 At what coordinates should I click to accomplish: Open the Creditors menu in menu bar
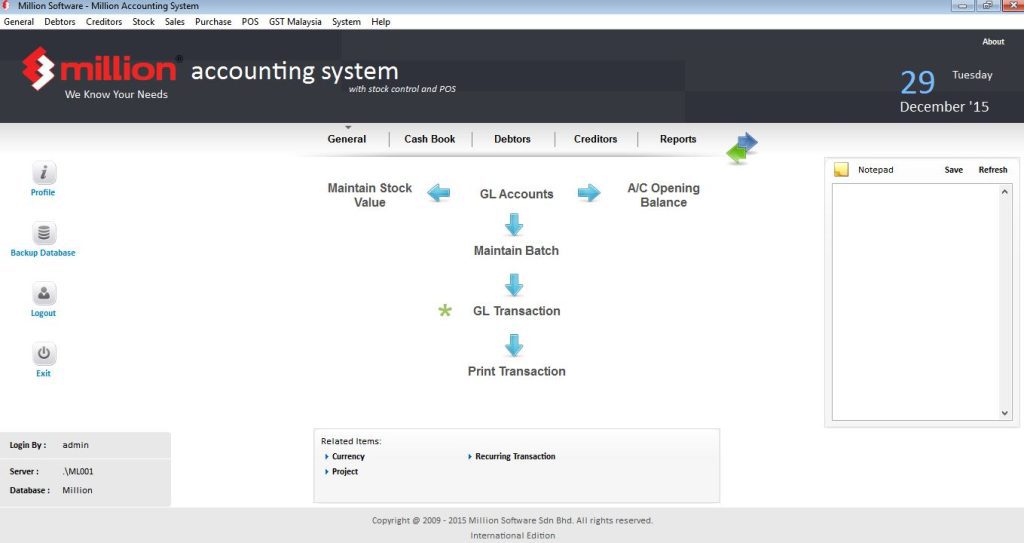(x=104, y=22)
